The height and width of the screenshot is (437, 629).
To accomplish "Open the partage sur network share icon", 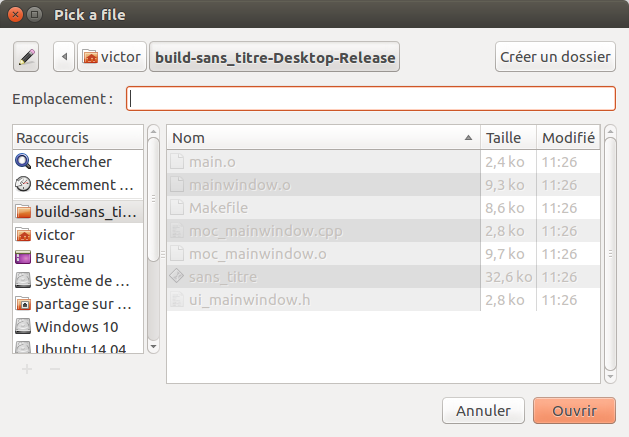I will point(24,304).
